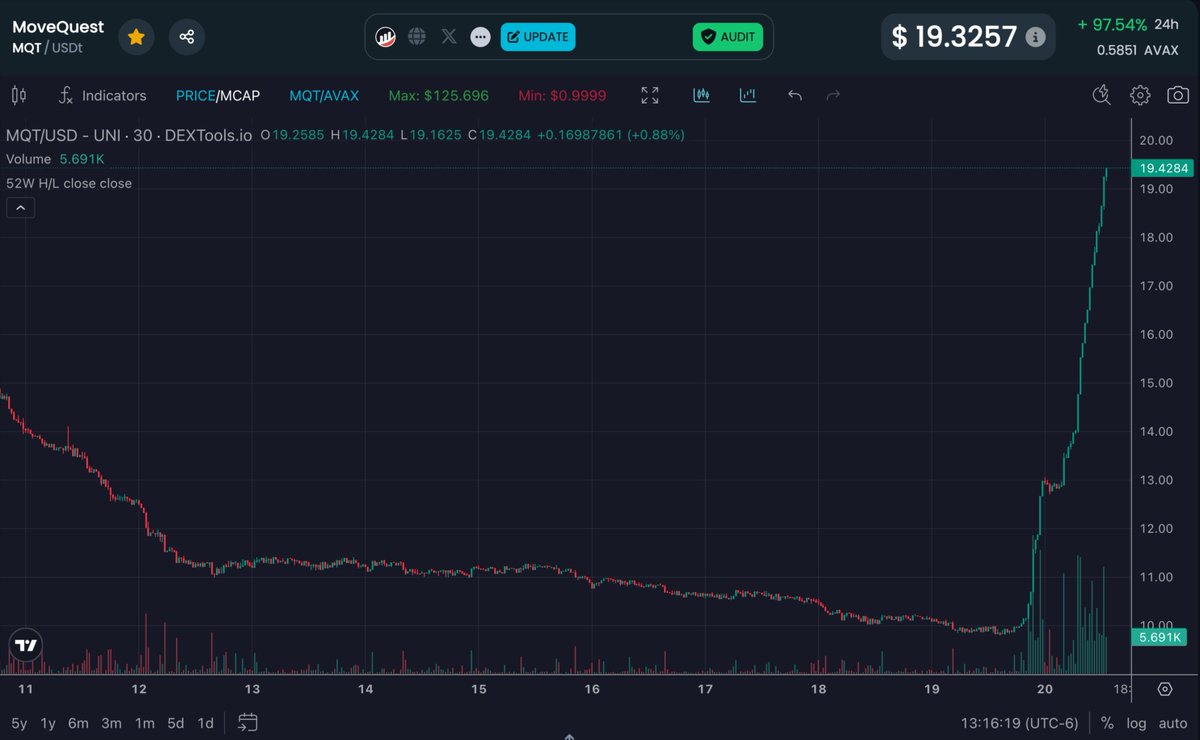Switch chart to PRICE/MCAP toggle
1200x740 pixels.
(x=218, y=95)
